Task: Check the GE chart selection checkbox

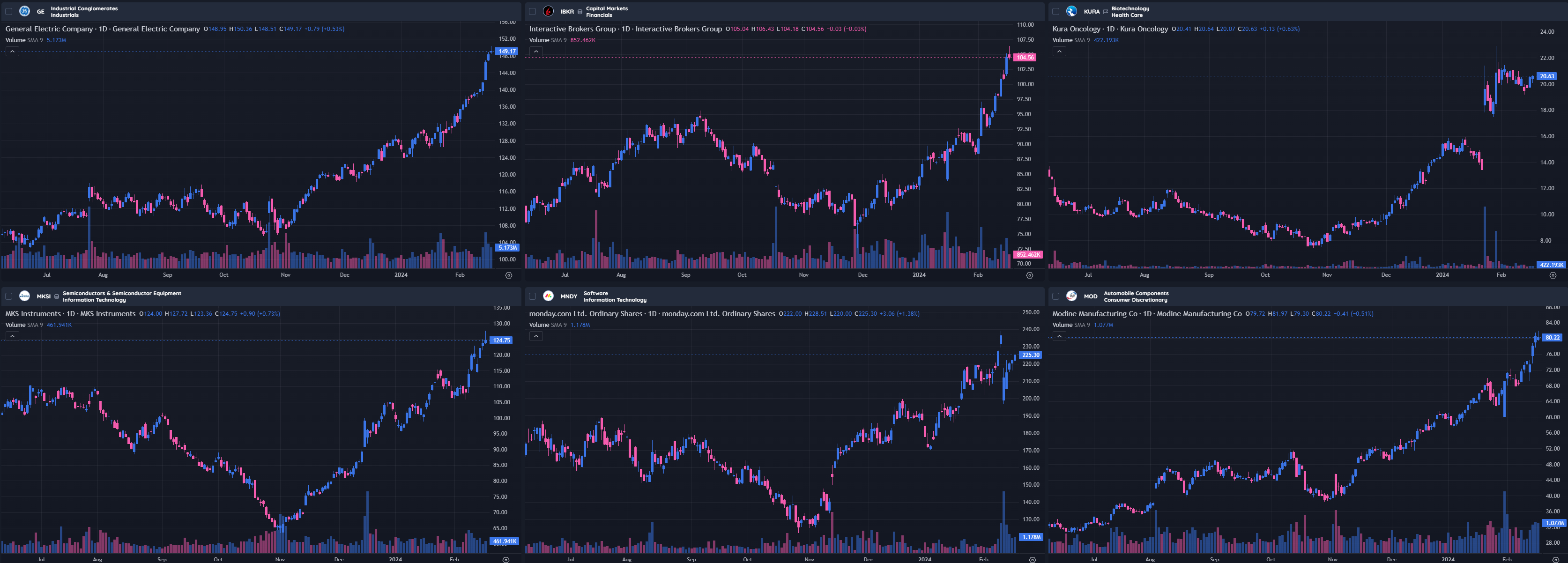Action: (x=8, y=11)
